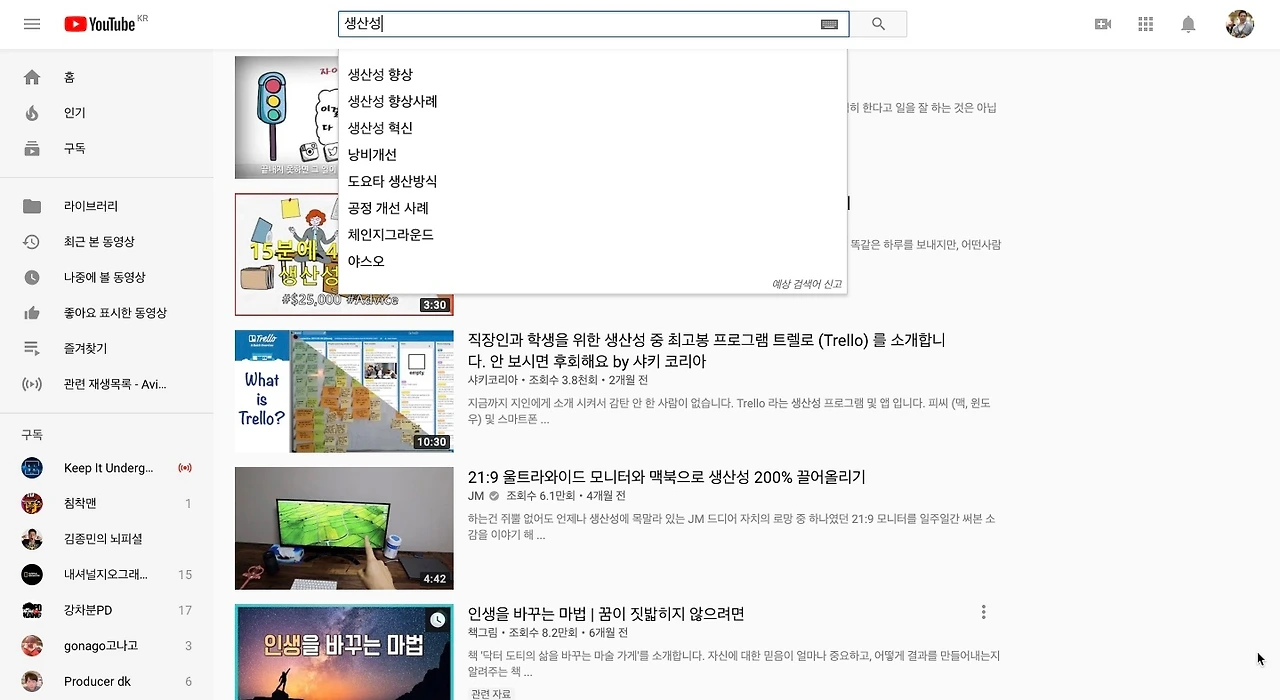Click watch later clock on 인생을 바꾸는 마법 thumbnail

438,621
